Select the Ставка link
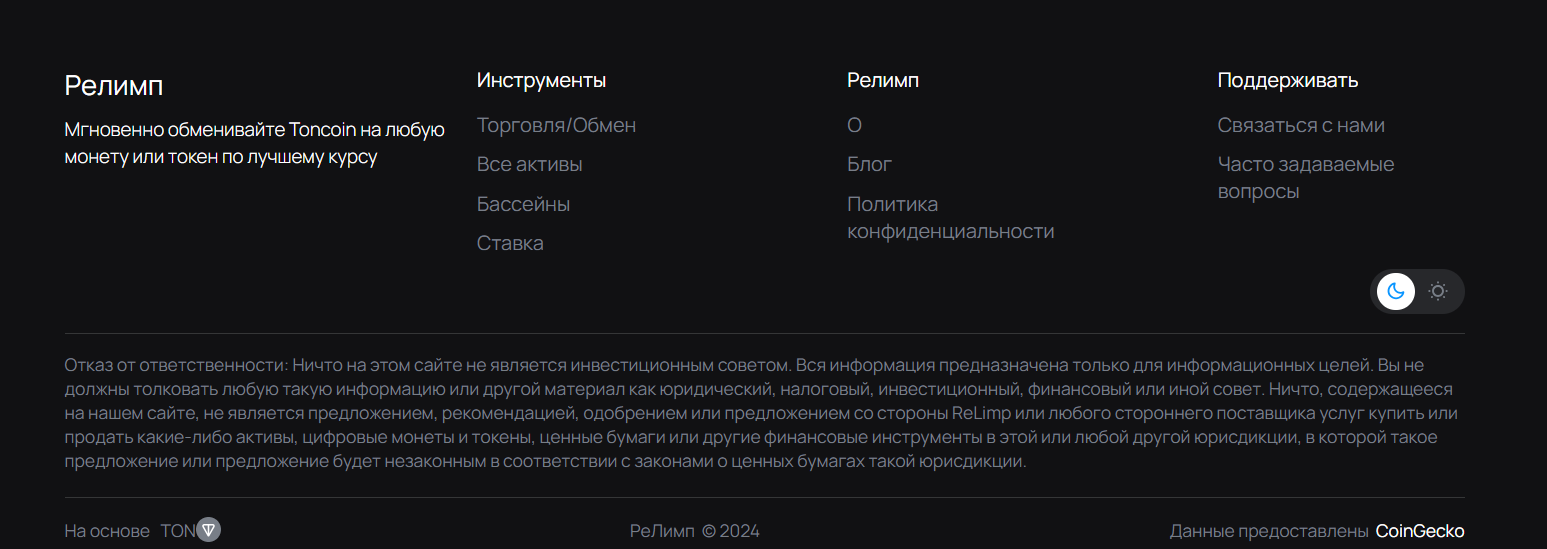The height and width of the screenshot is (549, 1547). click(x=510, y=243)
